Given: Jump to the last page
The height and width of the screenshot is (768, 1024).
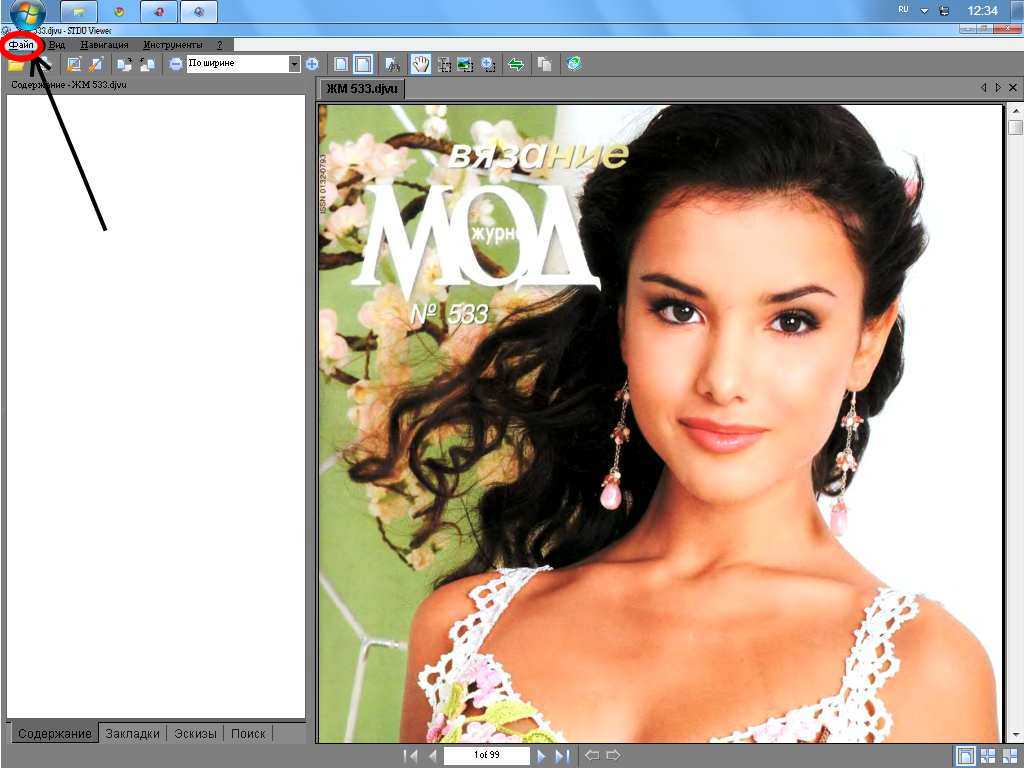Looking at the screenshot, I should 562,756.
